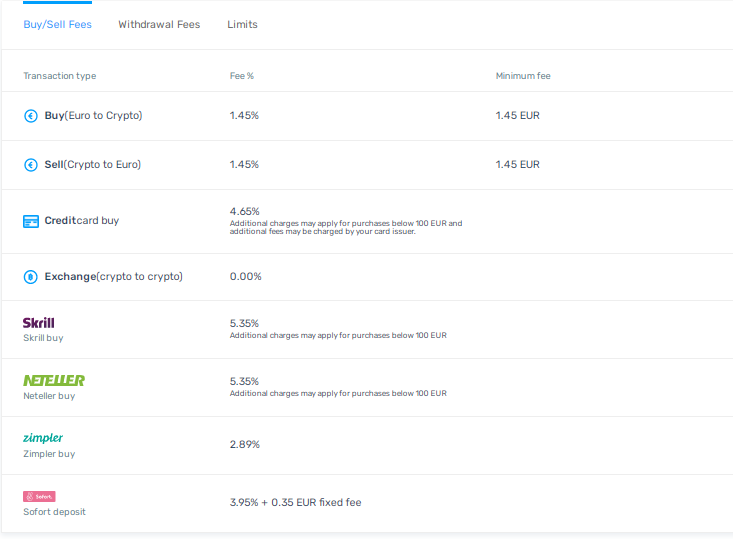Click the Transaction type column header
The width and height of the screenshot is (733, 539).
[60, 76]
